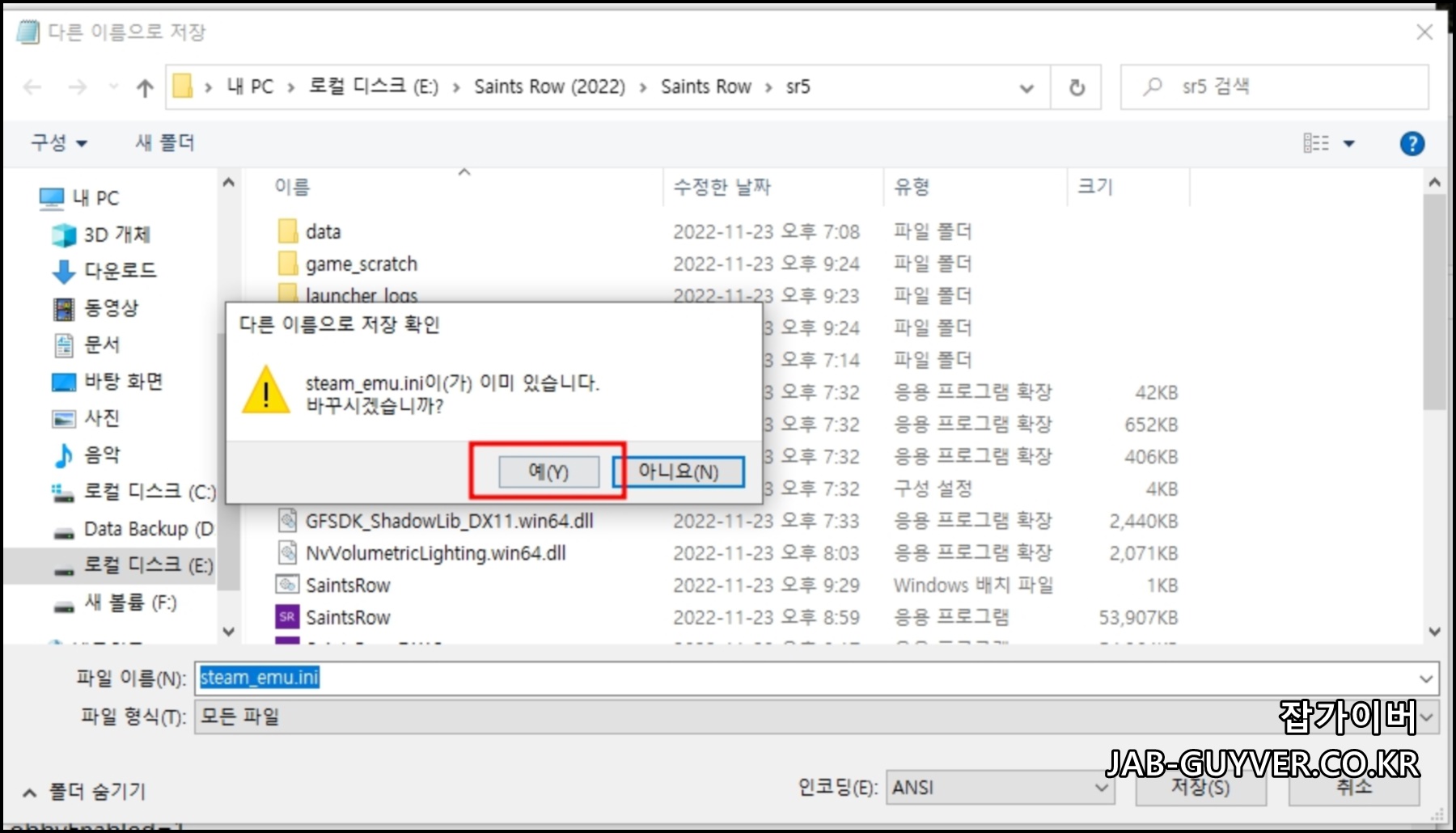
Task: Open view options dropdown arrow
Action: click(1349, 144)
